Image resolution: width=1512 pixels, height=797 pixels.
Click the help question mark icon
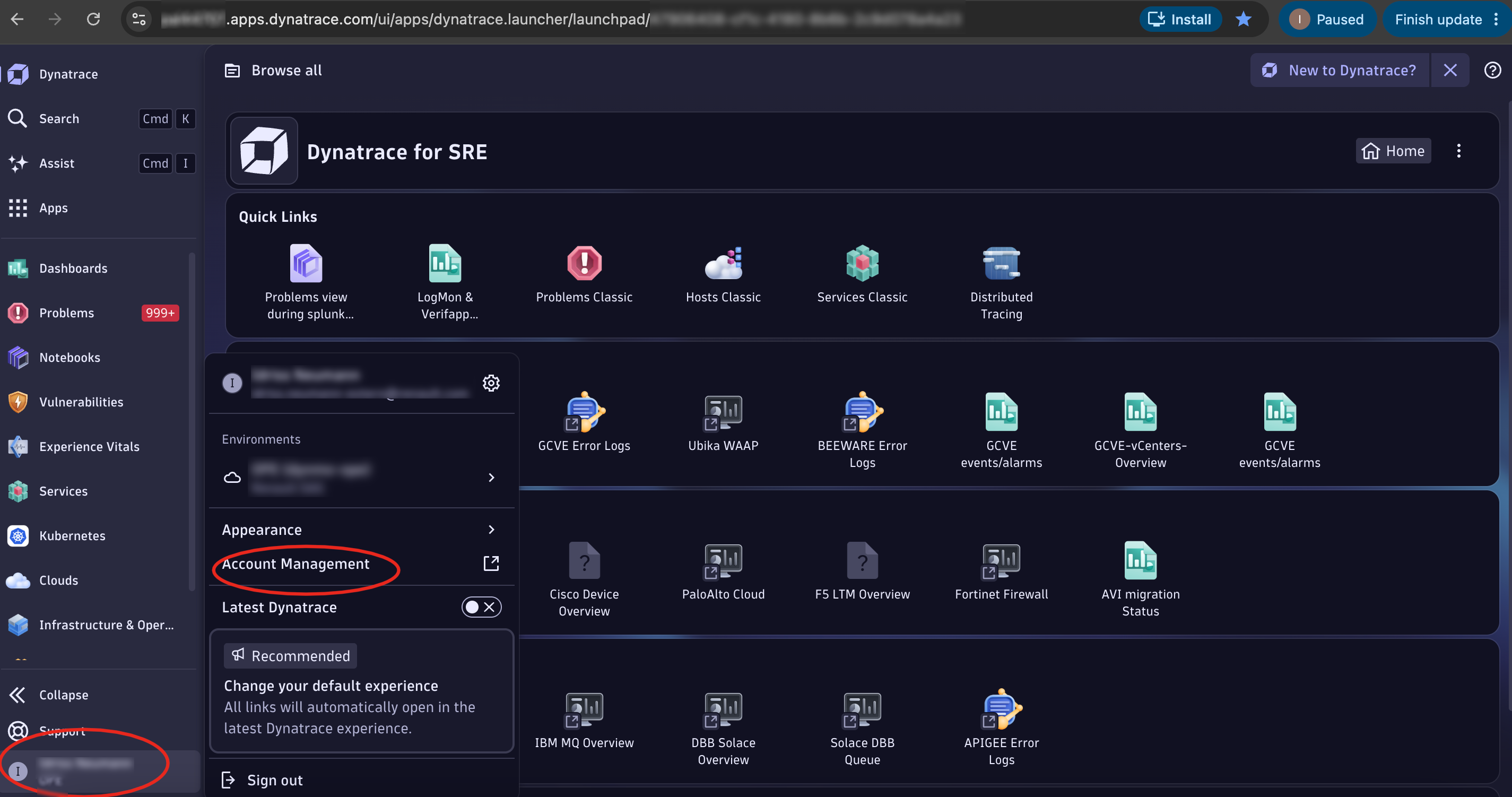pyautogui.click(x=1492, y=71)
